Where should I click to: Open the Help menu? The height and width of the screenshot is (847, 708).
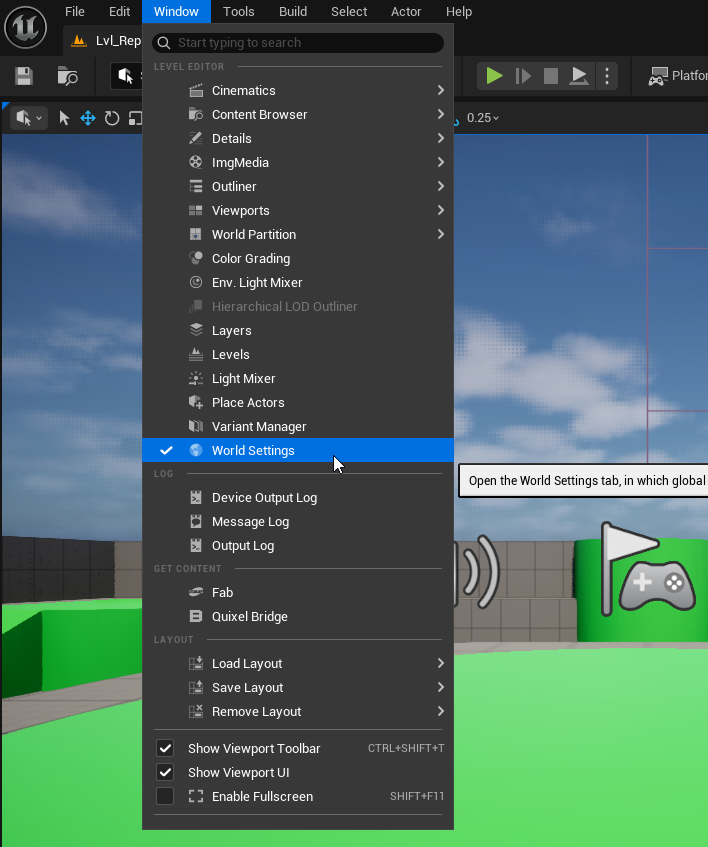[458, 11]
